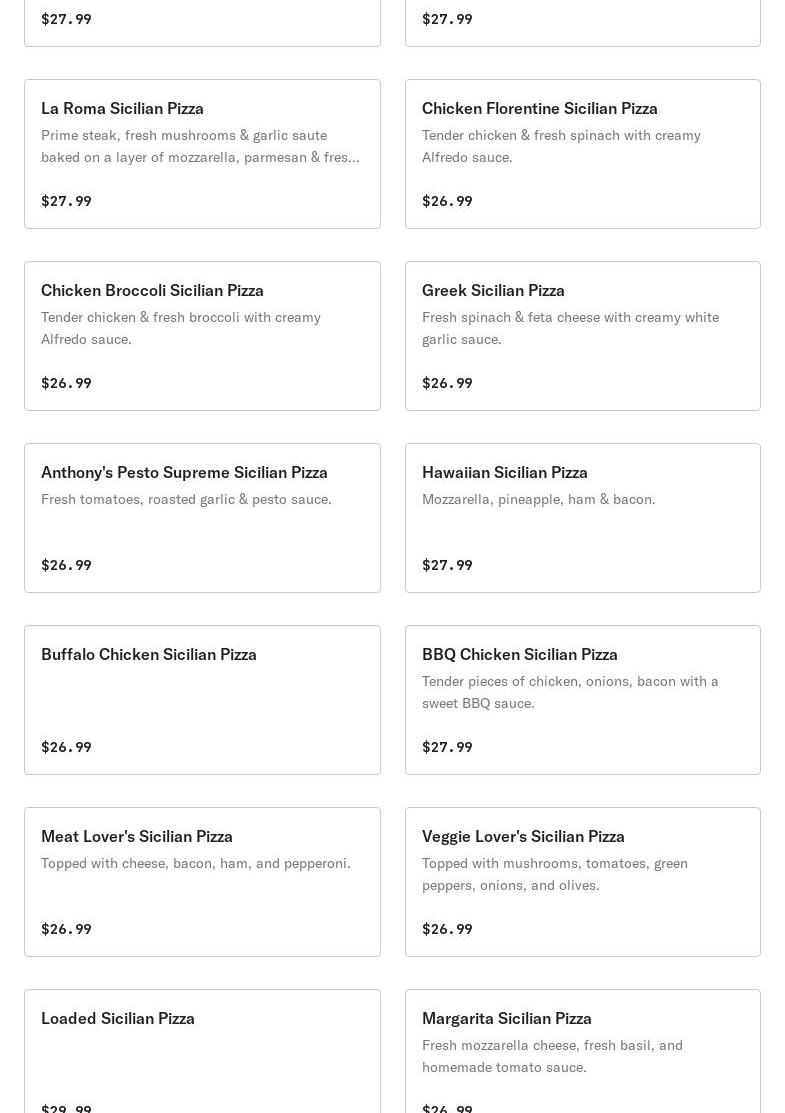785x1113 pixels.
Task: Click the "Topped with mushrooms, tomatoes" description
Action: 555,874
